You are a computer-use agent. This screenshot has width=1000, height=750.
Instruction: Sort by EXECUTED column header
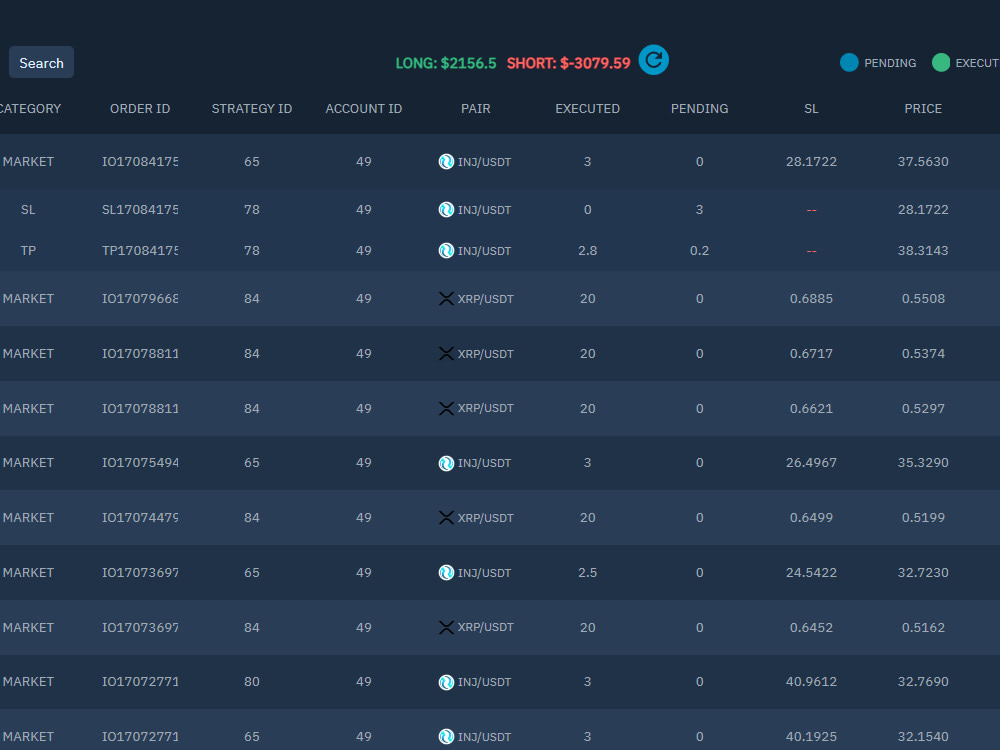tap(587, 108)
